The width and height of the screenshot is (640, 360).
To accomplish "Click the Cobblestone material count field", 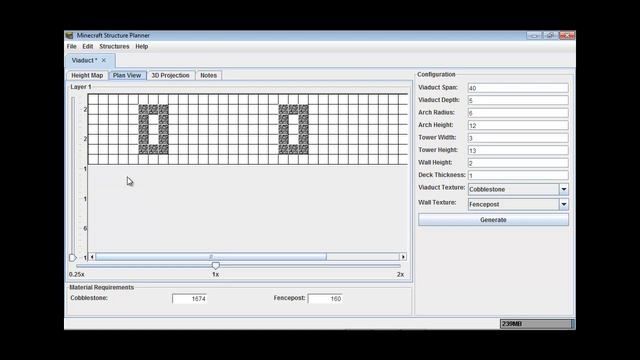I will click(190, 299).
